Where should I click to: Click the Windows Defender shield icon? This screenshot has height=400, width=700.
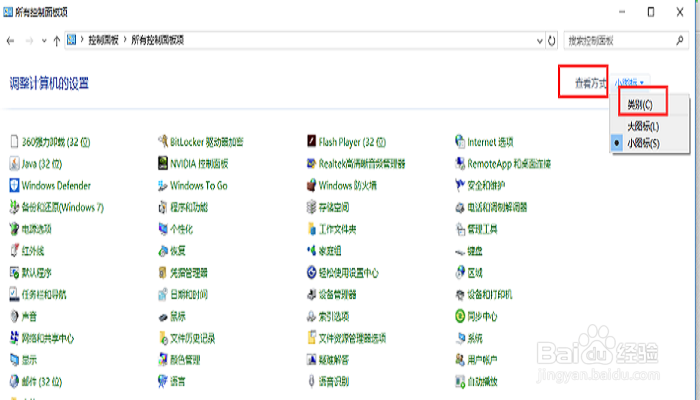point(14,185)
